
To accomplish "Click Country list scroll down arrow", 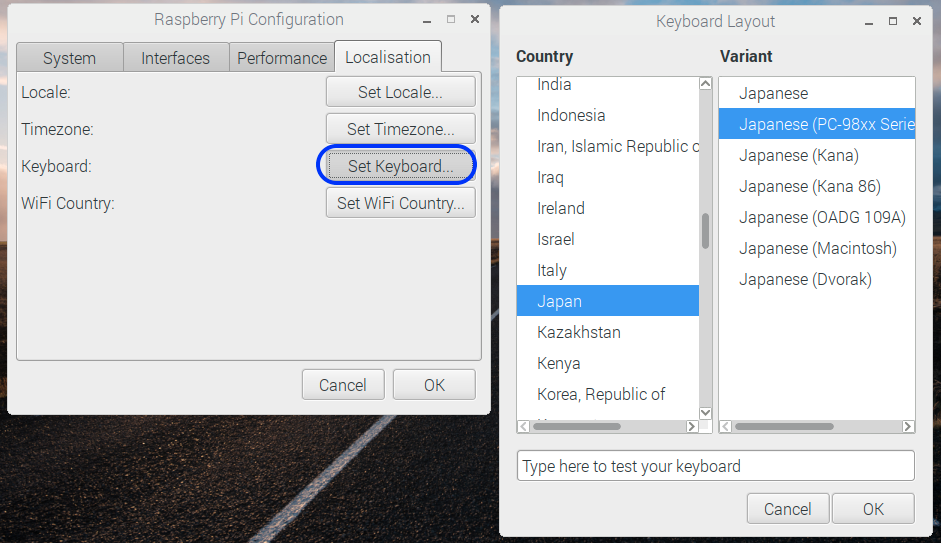I will click(x=705, y=412).
